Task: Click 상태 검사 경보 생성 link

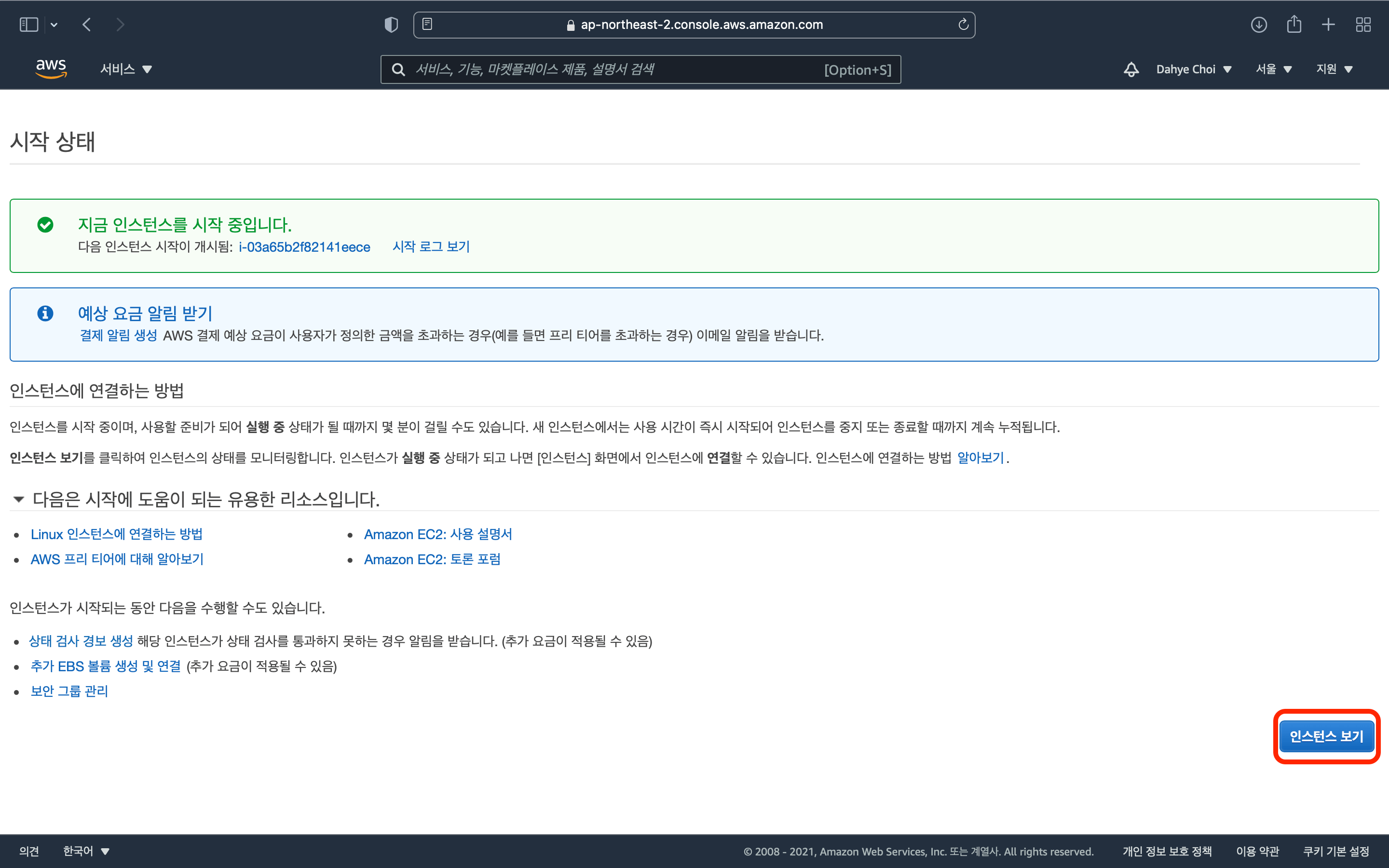Action: click(x=81, y=641)
